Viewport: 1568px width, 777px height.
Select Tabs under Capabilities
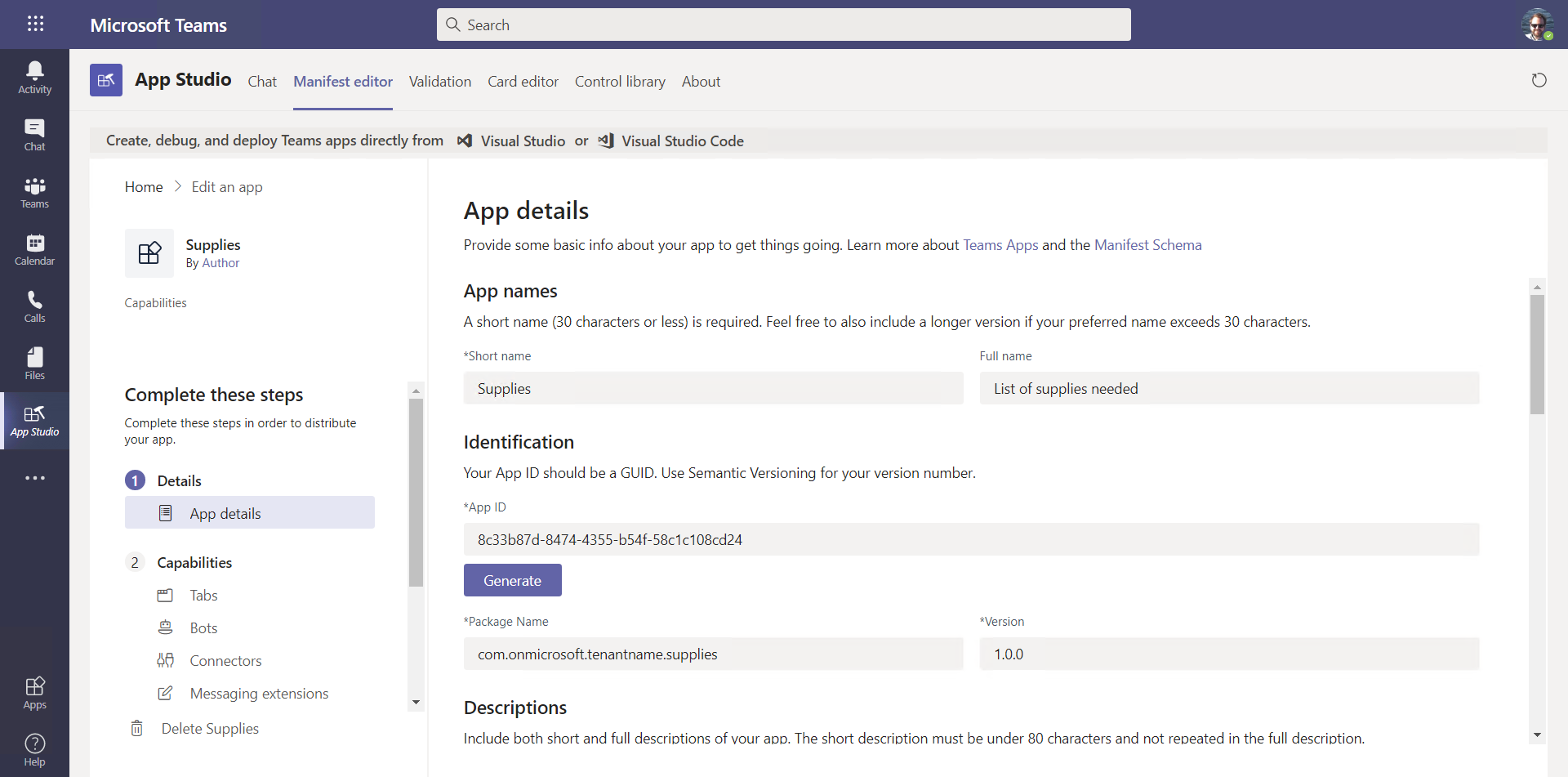203,596
